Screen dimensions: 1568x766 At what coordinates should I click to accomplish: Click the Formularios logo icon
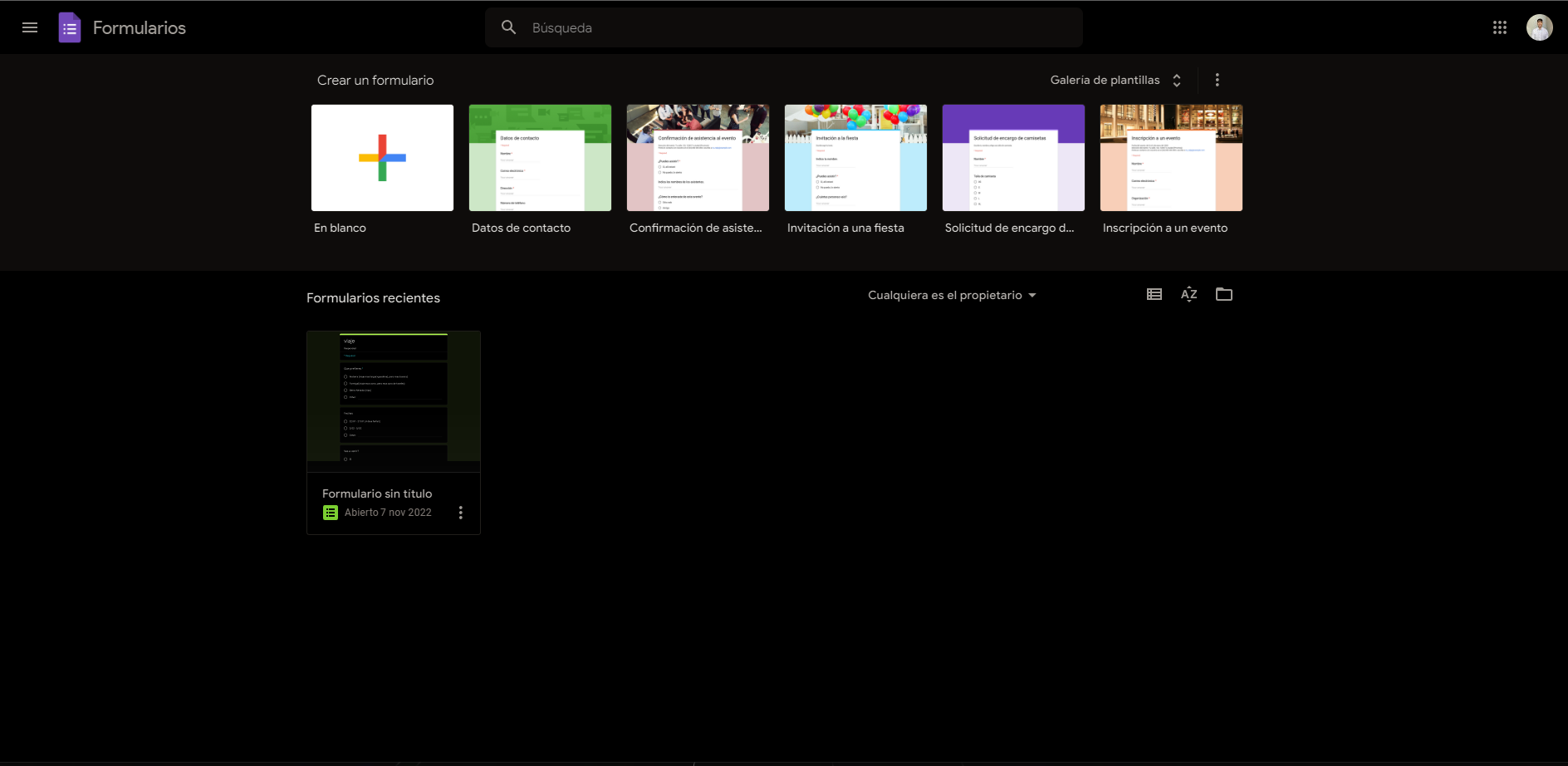[x=70, y=27]
